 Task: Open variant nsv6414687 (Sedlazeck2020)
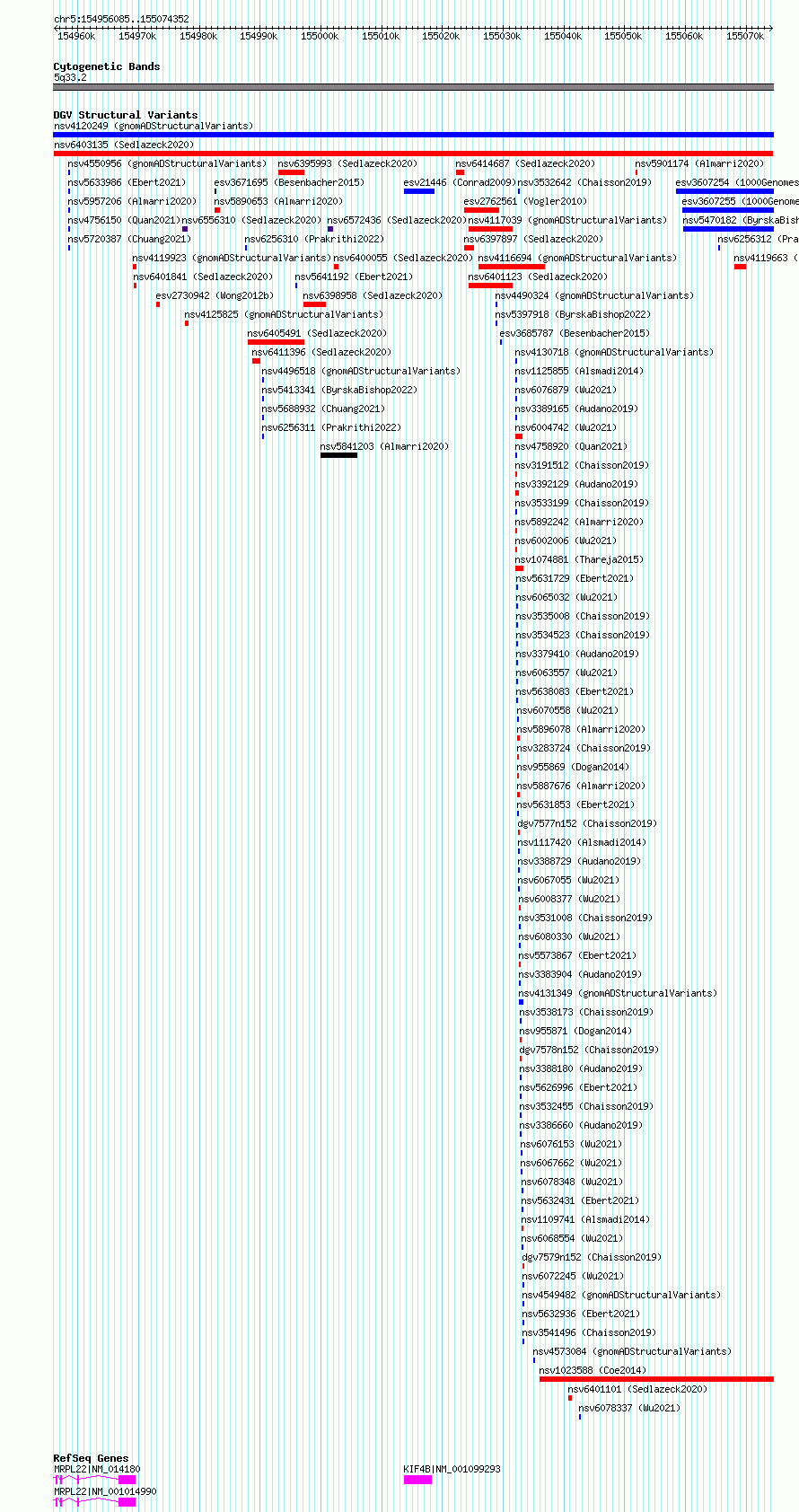[525, 163]
